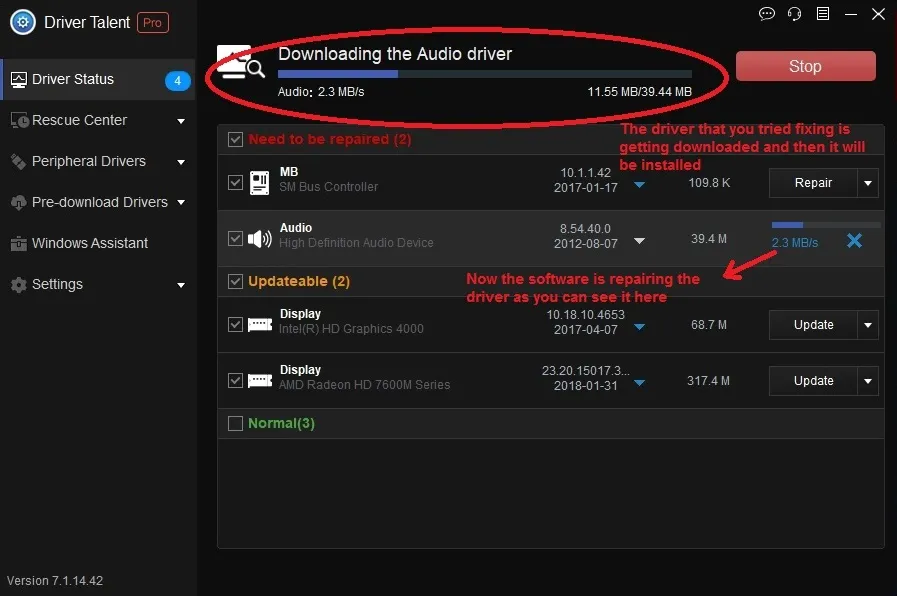The image size is (897, 596).
Task: Click the overall Audio download progress bar
Action: tap(485, 74)
